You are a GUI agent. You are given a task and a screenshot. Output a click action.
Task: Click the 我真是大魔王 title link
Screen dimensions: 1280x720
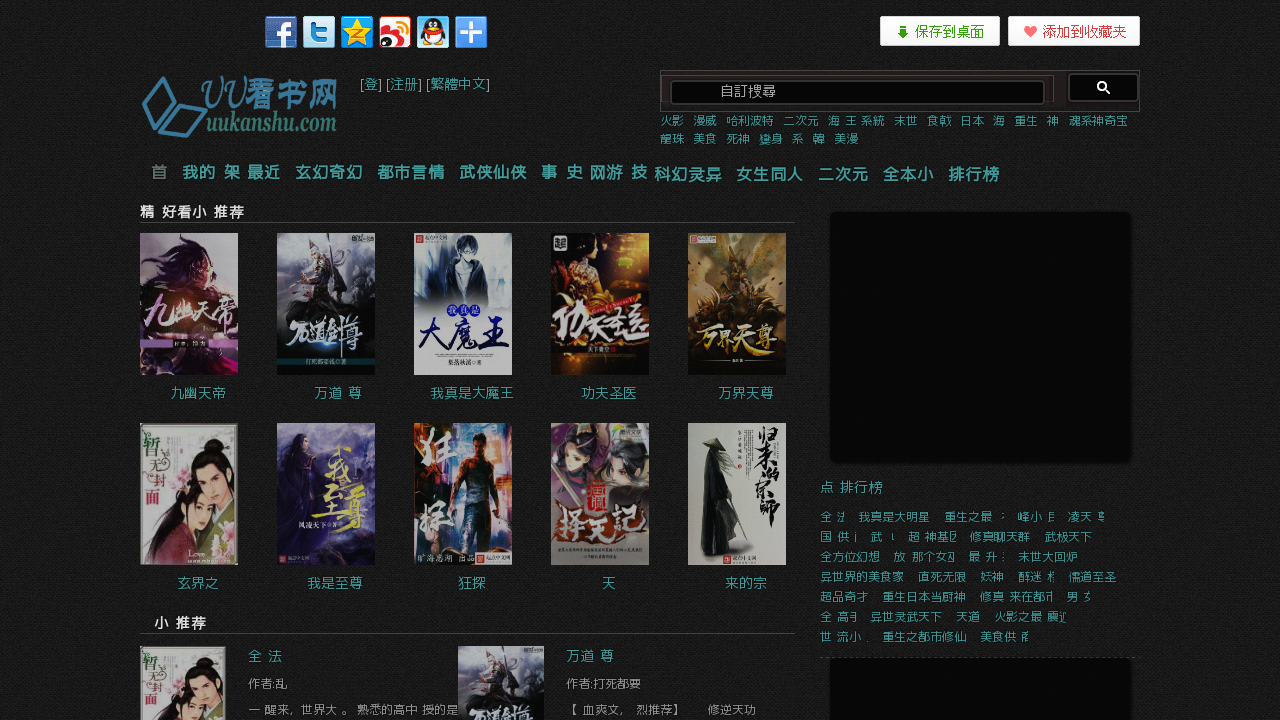coord(472,393)
